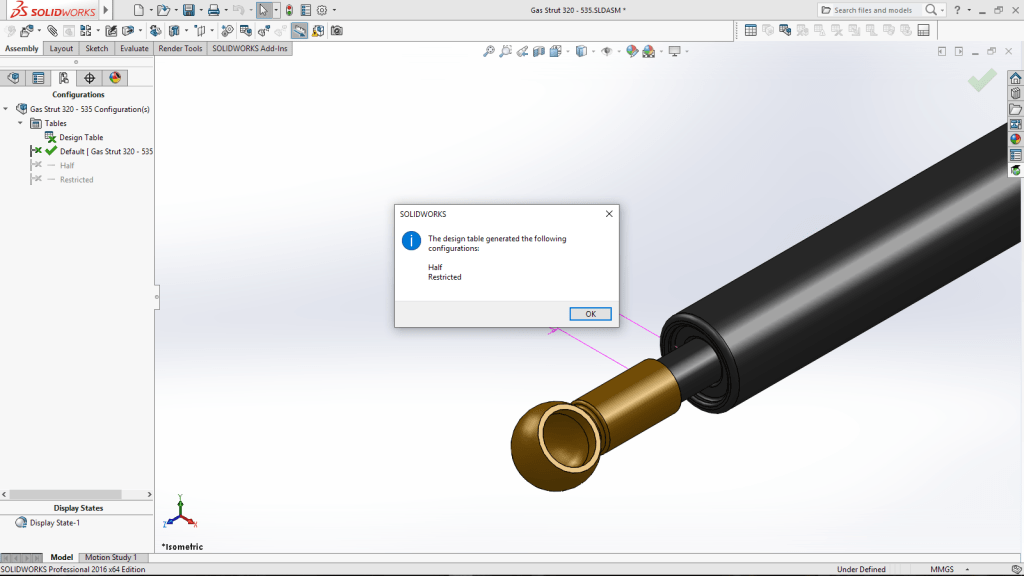
Task: Click the MMGS unit system in the status bar
Action: [941, 569]
